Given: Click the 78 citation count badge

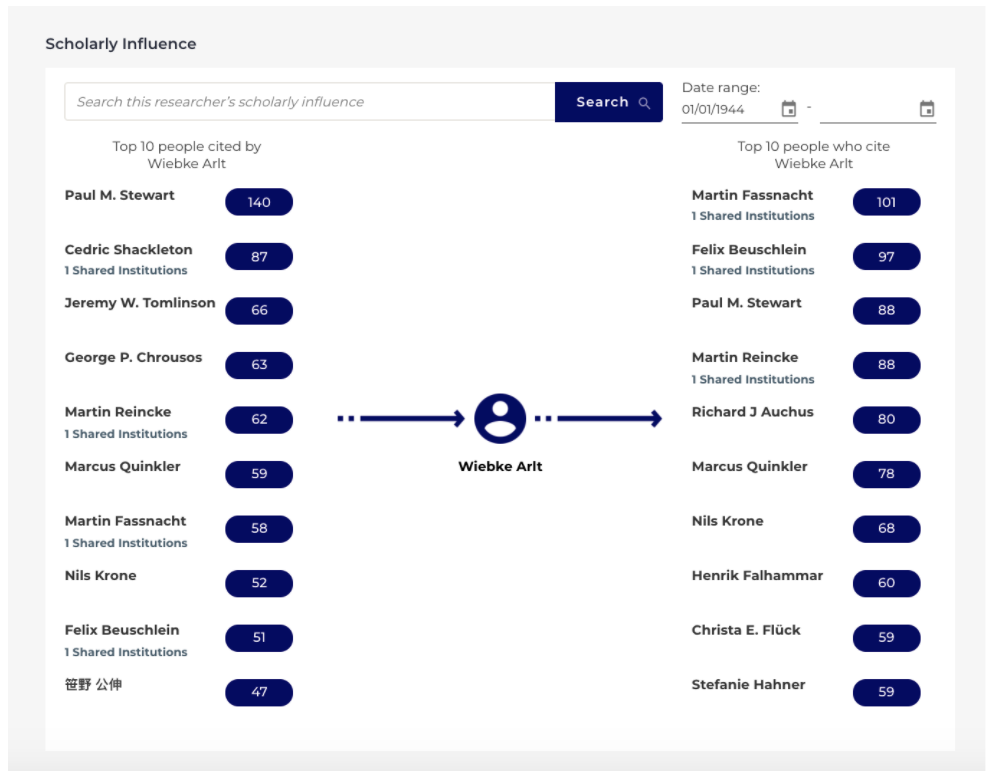Looking at the screenshot, I should tap(886, 474).
